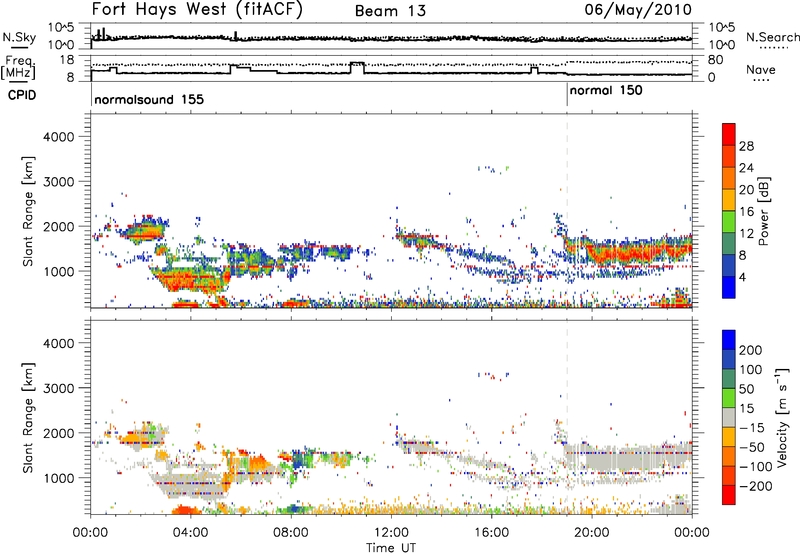Click the blue top of the velocity colorbar
The height and width of the screenshot is (554, 800).
pos(729,339)
